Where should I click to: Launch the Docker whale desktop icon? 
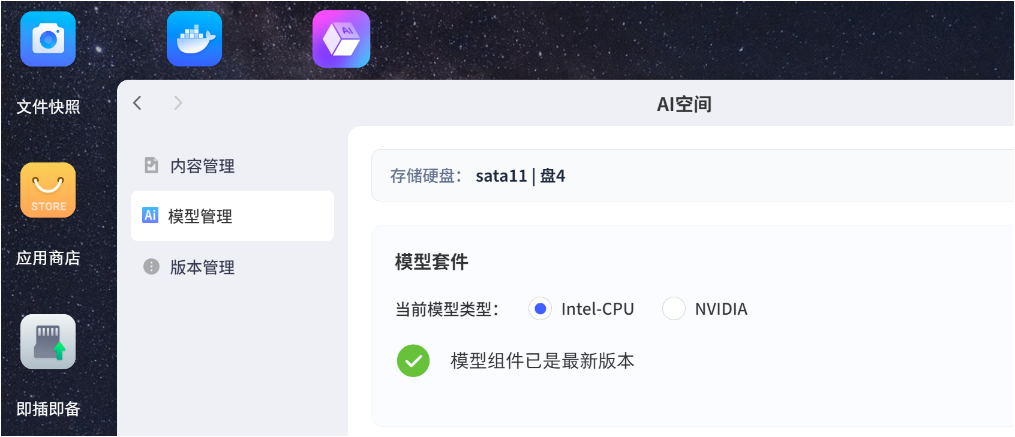pyautogui.click(x=194, y=39)
